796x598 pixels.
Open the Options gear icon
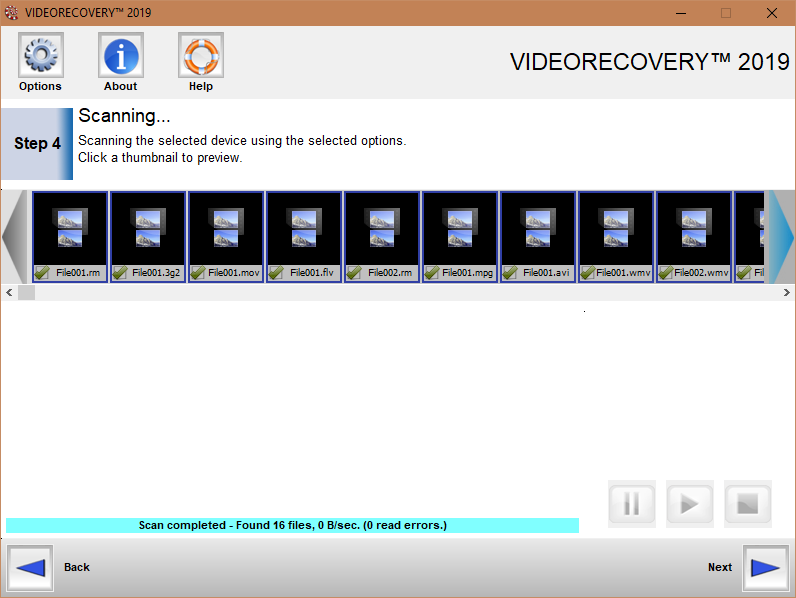pos(40,56)
